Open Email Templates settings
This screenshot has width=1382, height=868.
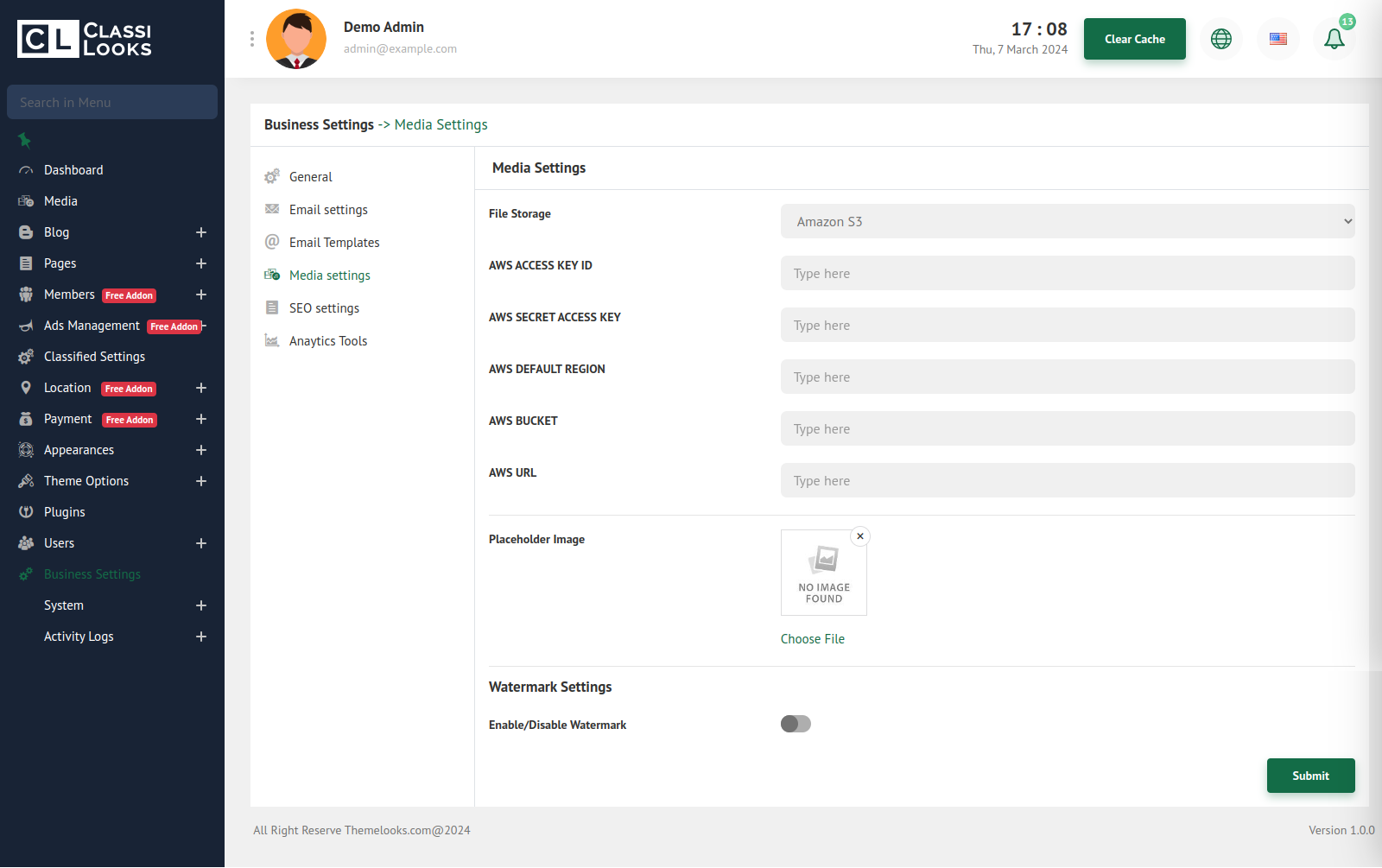click(x=334, y=243)
